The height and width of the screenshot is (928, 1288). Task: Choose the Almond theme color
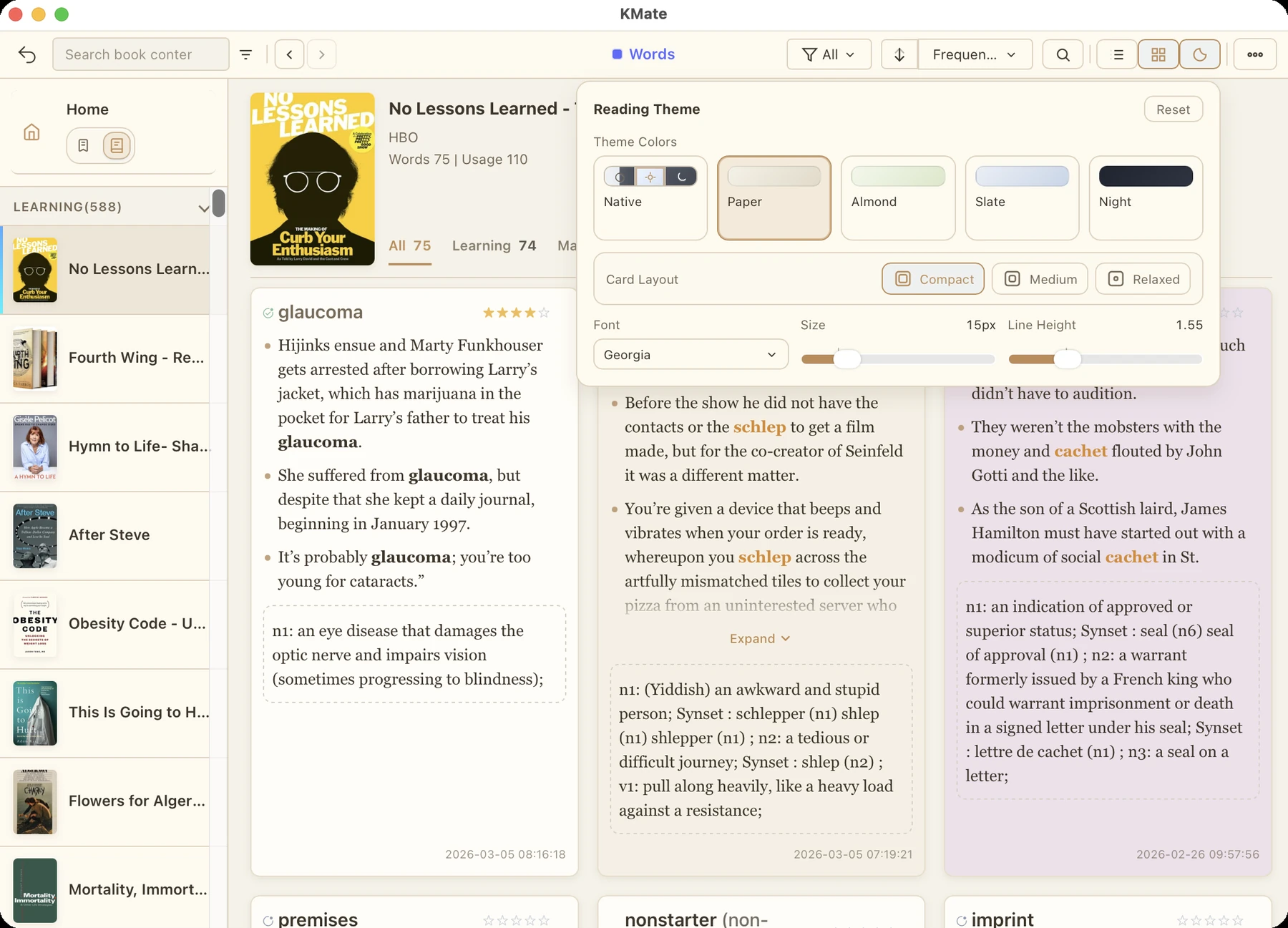click(898, 198)
